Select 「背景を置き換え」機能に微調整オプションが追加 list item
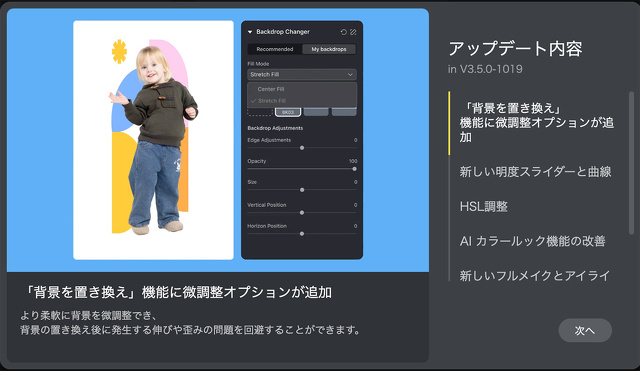The width and height of the screenshot is (640, 371). [536, 122]
